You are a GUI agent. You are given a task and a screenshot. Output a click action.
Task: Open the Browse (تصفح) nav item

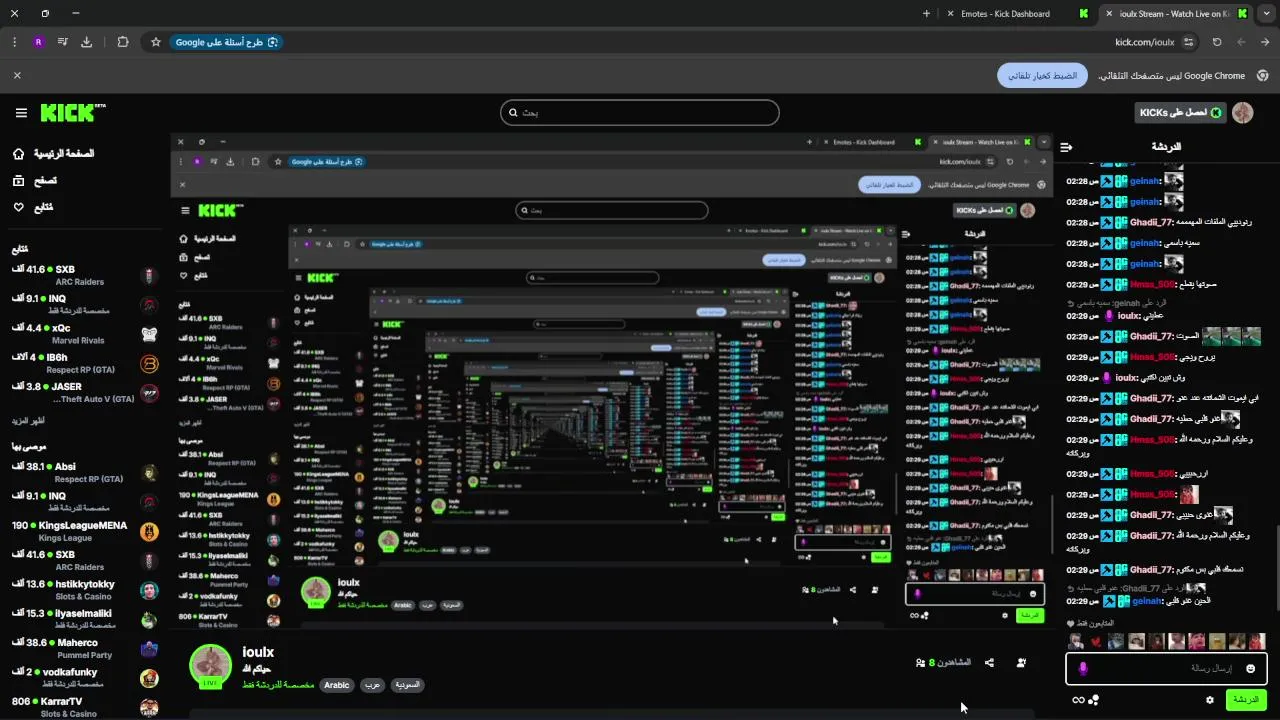click(x=35, y=181)
